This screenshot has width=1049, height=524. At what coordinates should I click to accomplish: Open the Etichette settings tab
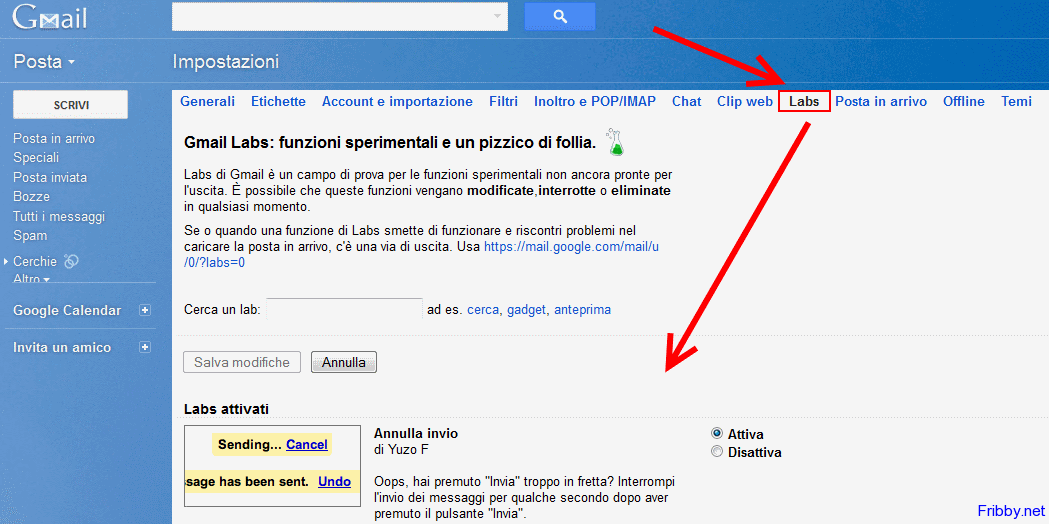[x=278, y=102]
